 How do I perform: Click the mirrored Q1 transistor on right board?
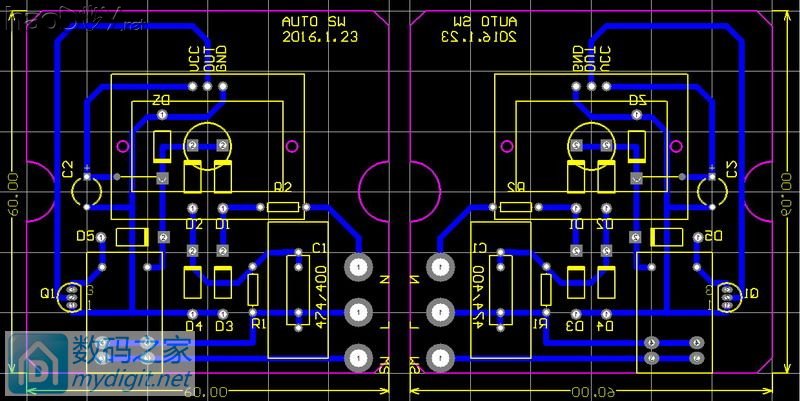tap(727, 295)
